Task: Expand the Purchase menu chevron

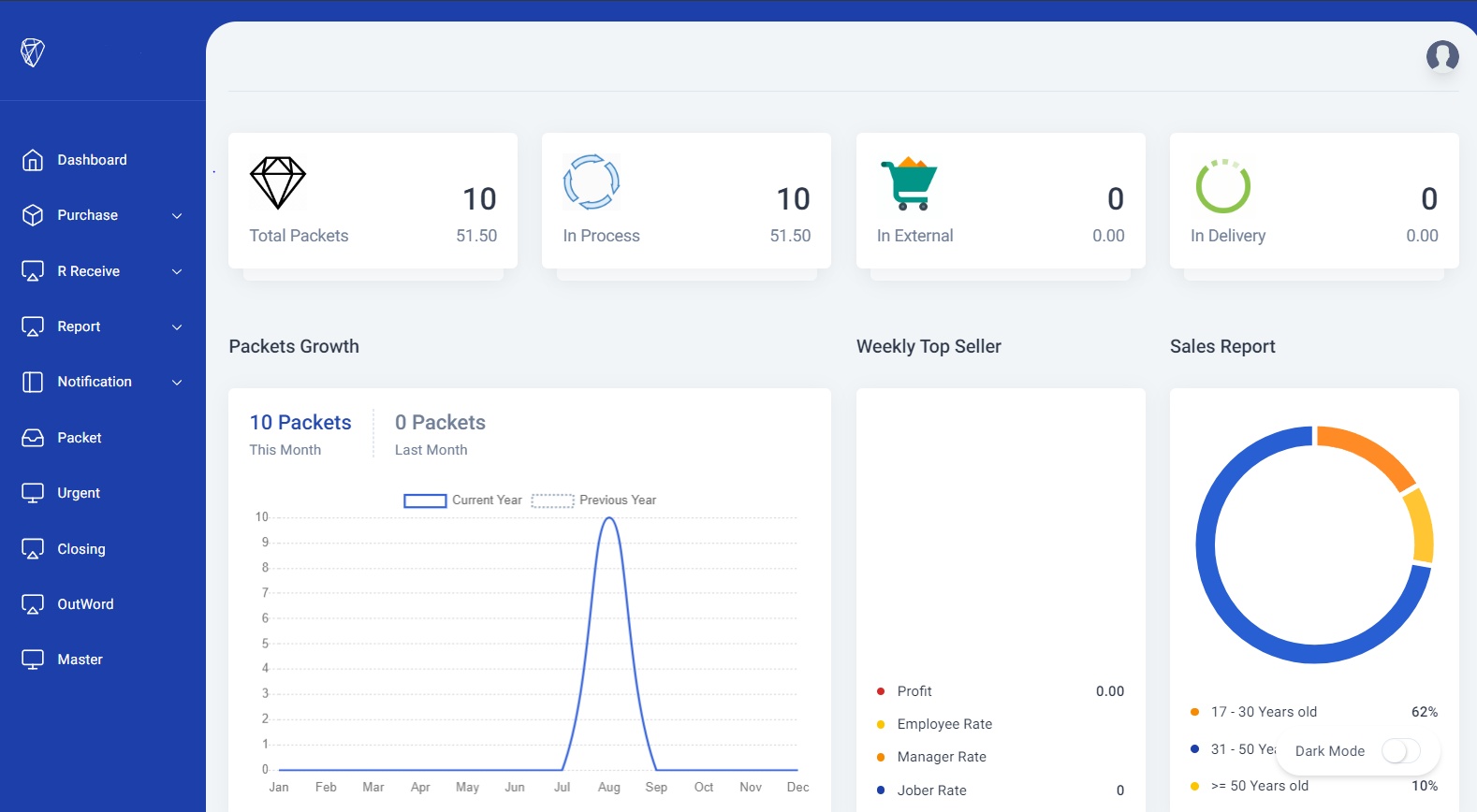Action: click(x=177, y=216)
